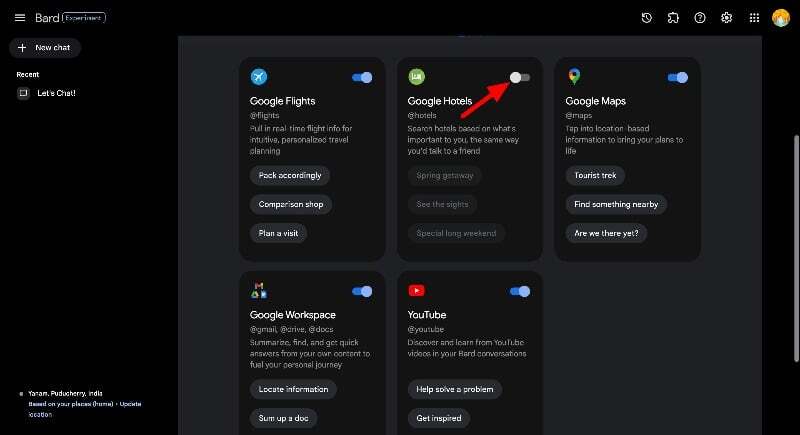Turn off Google Workspace extension toggle

click(x=362, y=291)
